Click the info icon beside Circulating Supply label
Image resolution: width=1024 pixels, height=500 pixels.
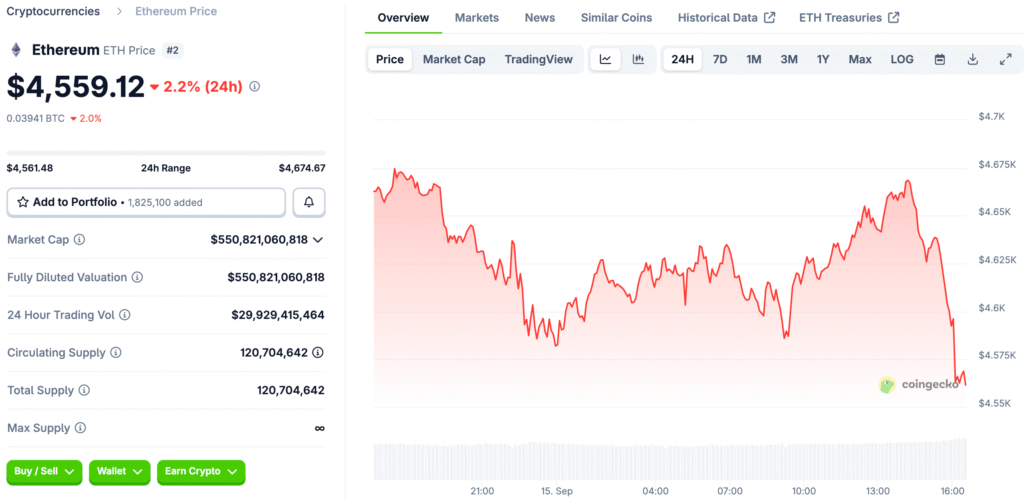point(116,352)
